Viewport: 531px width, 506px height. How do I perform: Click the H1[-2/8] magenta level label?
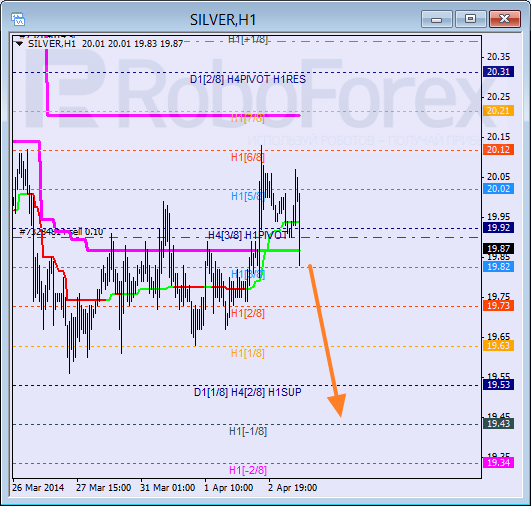tap(248, 470)
